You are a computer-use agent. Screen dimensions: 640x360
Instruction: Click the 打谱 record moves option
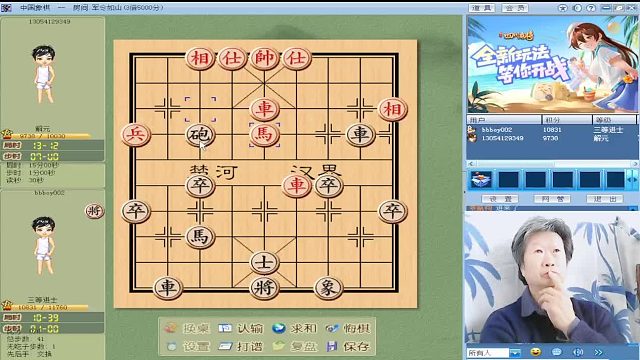[240, 346]
